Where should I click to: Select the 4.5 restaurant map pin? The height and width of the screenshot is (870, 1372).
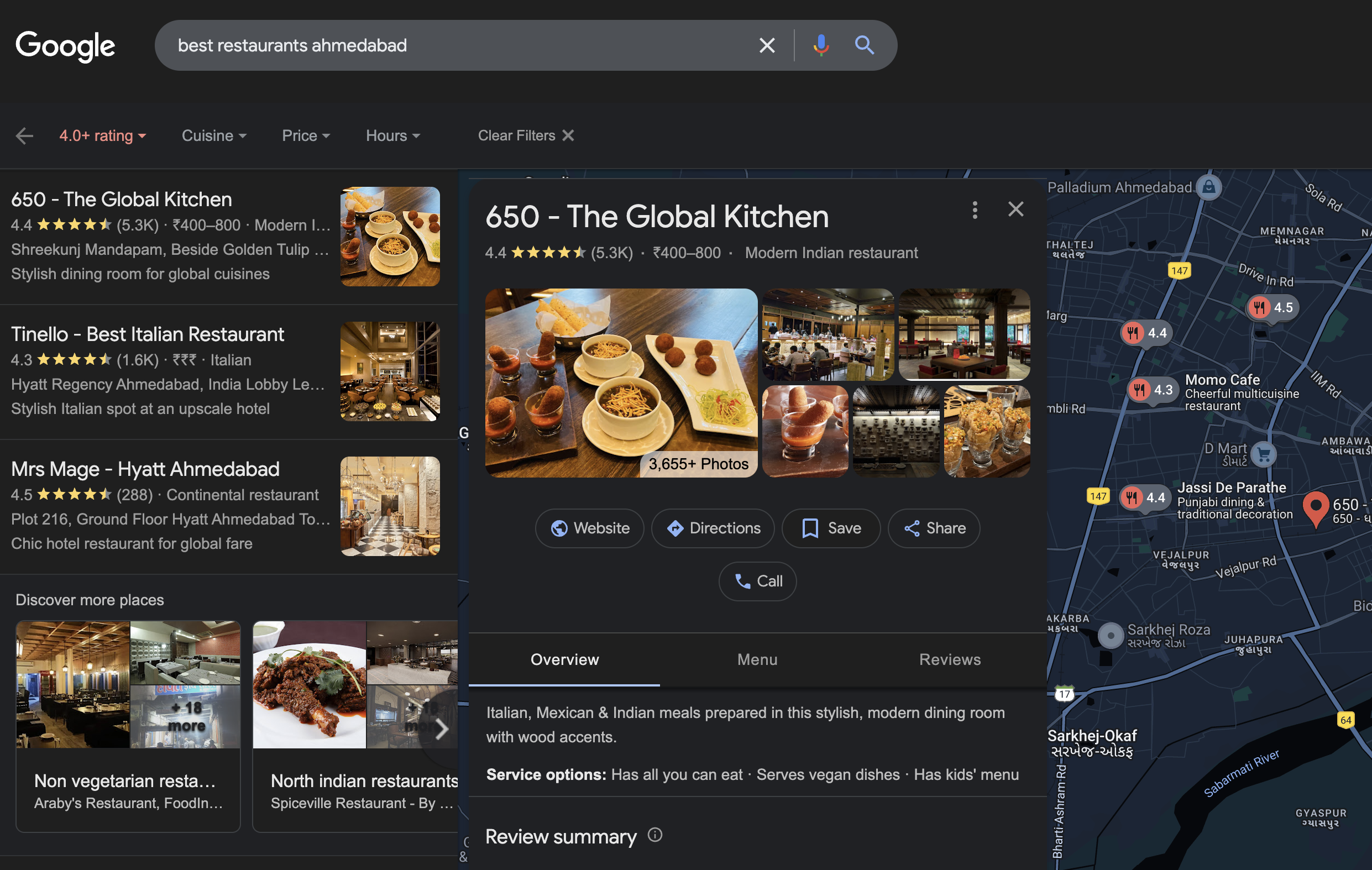tap(1271, 308)
